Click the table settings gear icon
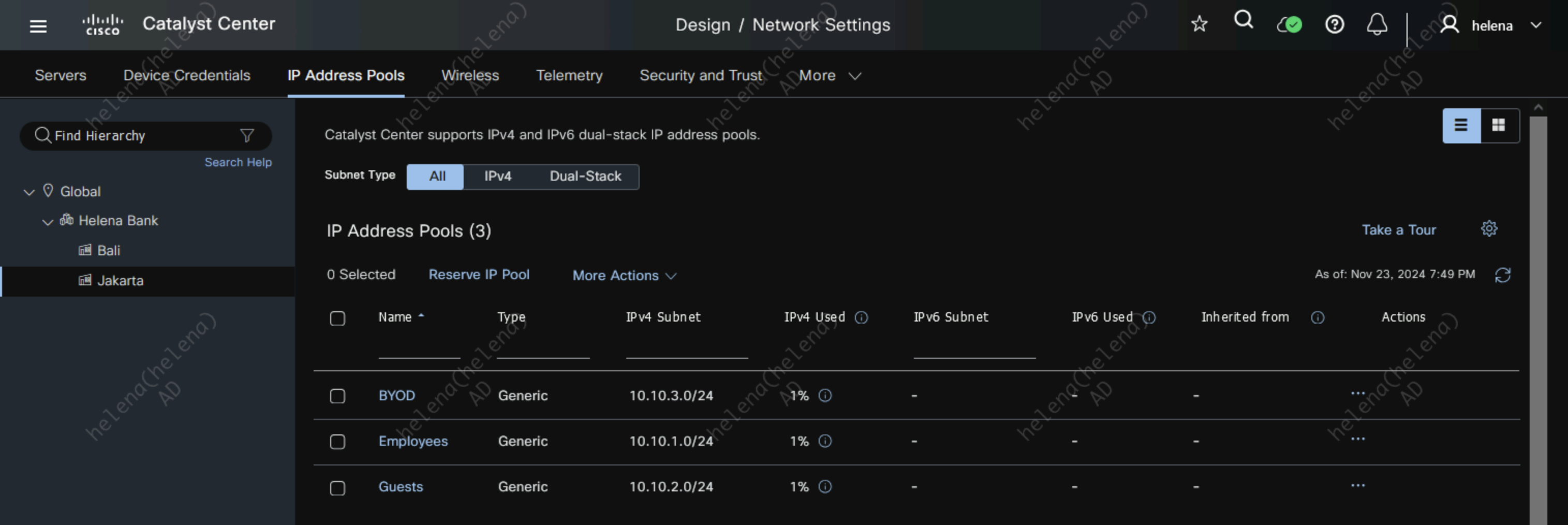 click(x=1488, y=229)
